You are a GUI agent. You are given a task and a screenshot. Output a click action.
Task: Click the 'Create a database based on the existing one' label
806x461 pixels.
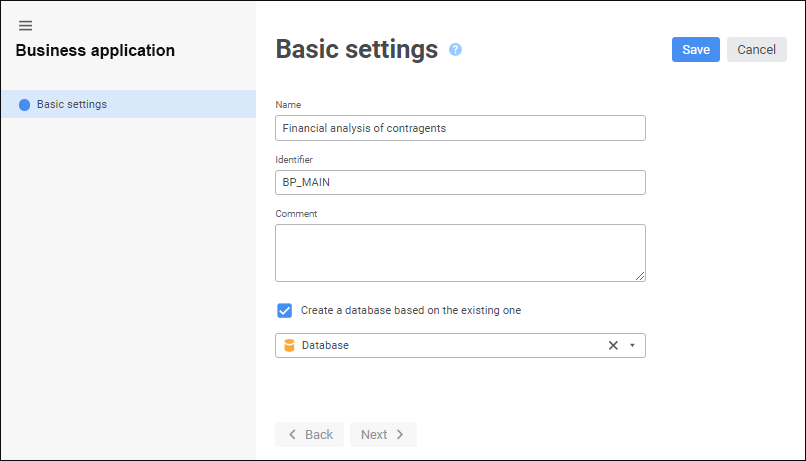411,310
